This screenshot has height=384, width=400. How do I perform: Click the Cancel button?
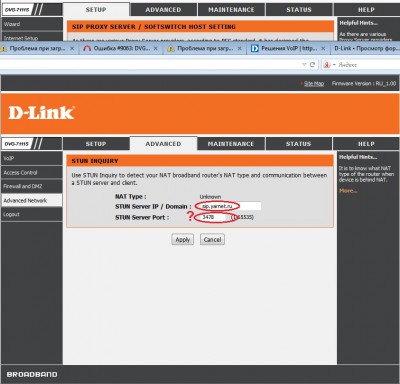[x=212, y=240]
